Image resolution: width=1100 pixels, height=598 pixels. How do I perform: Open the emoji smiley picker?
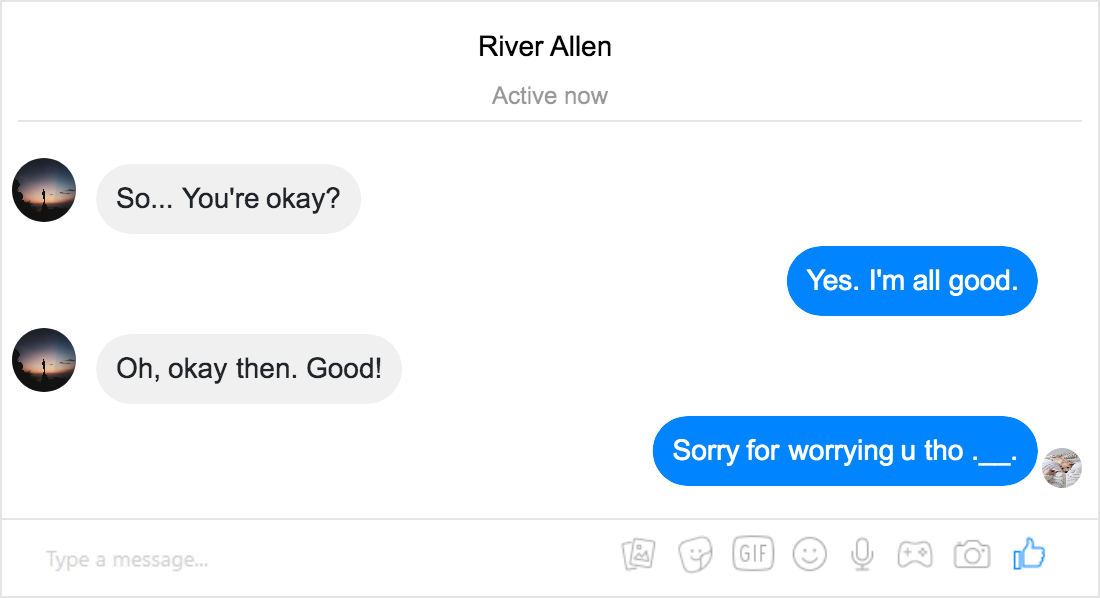click(810, 554)
